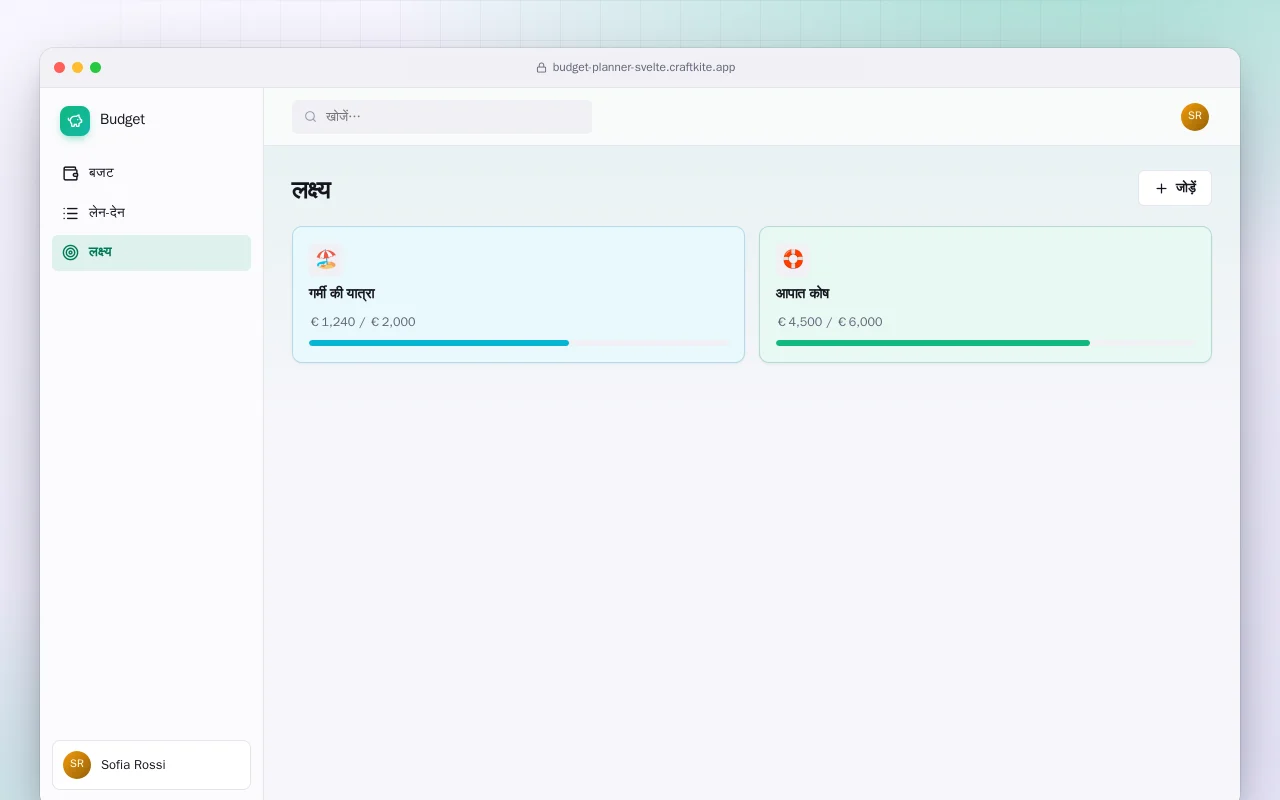Click the budget-planner-svelte.craftkite.app URL
This screenshot has width=1280, height=800.
click(x=644, y=68)
